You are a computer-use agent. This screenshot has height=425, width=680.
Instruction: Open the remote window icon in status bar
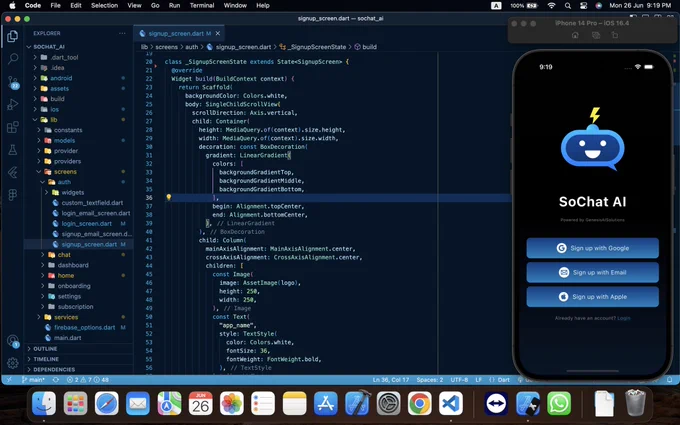pyautogui.click(x=9, y=379)
